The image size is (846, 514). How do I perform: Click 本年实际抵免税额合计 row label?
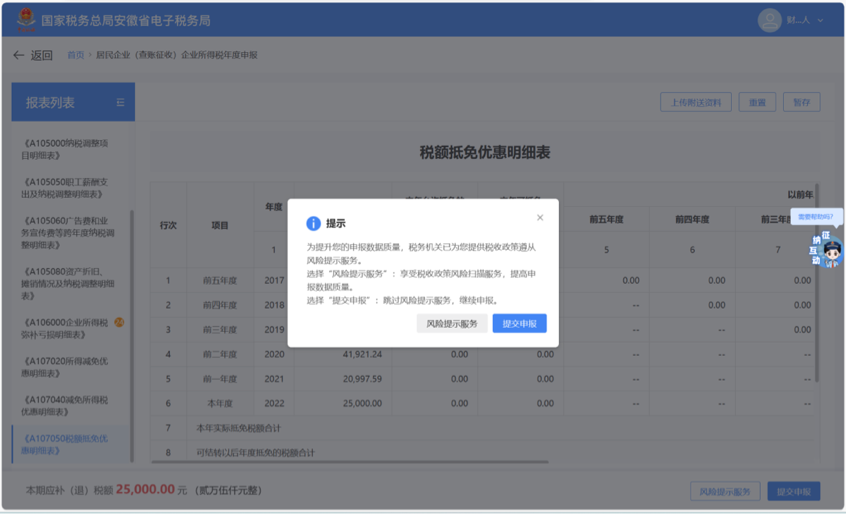pos(238,428)
